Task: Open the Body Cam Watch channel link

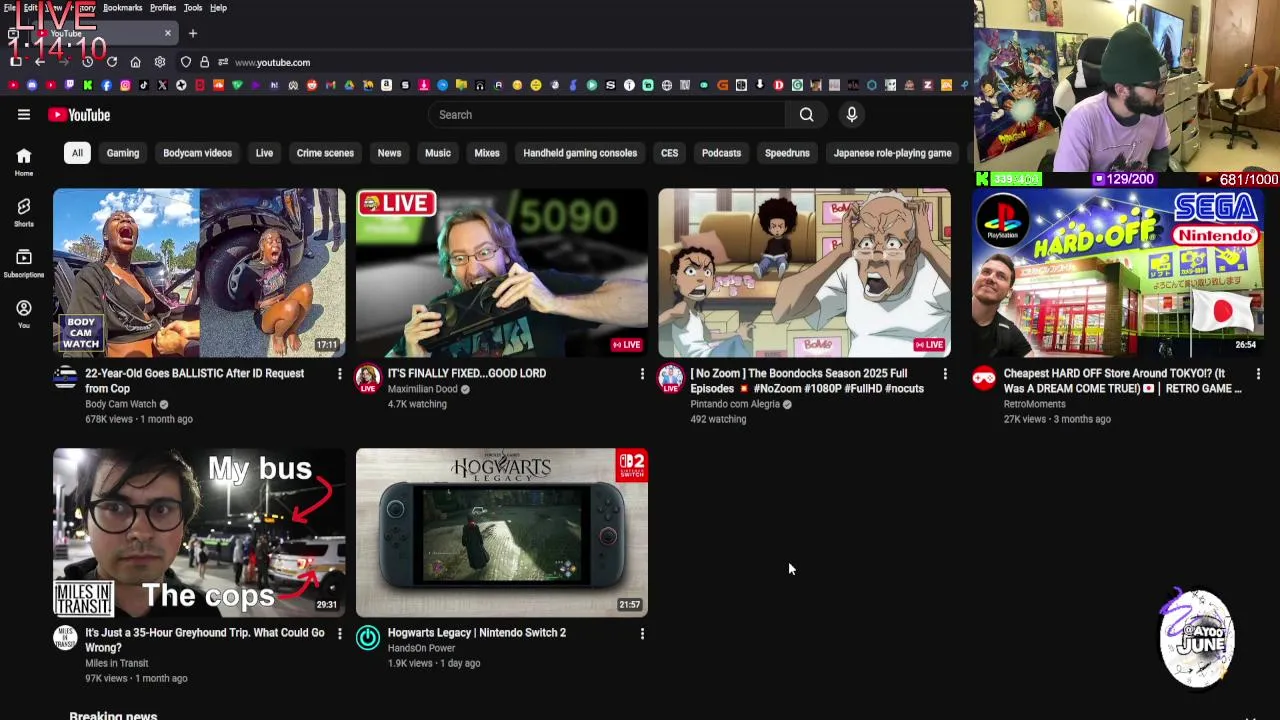Action: [120, 404]
